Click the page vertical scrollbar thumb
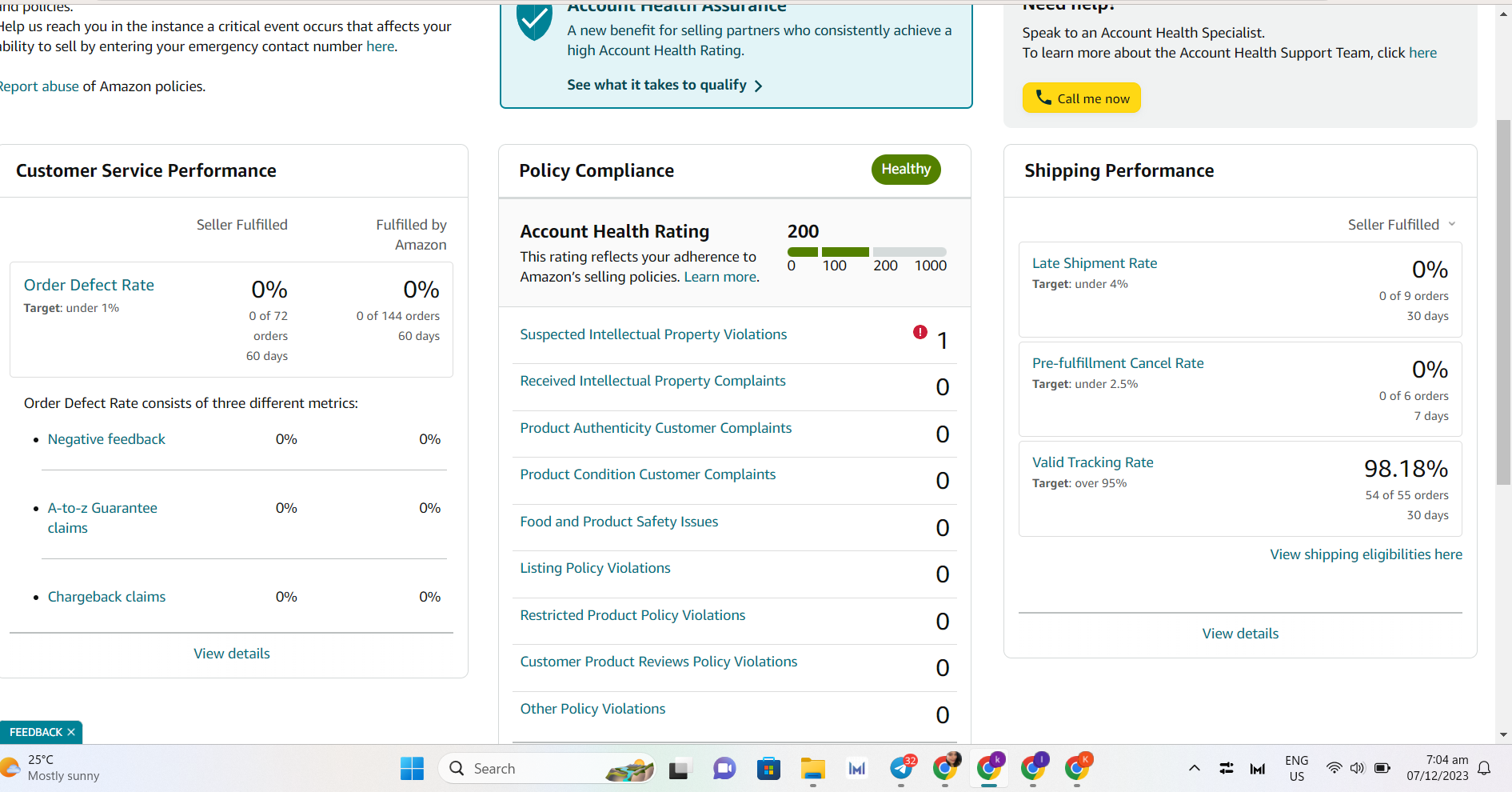 click(x=1503, y=302)
